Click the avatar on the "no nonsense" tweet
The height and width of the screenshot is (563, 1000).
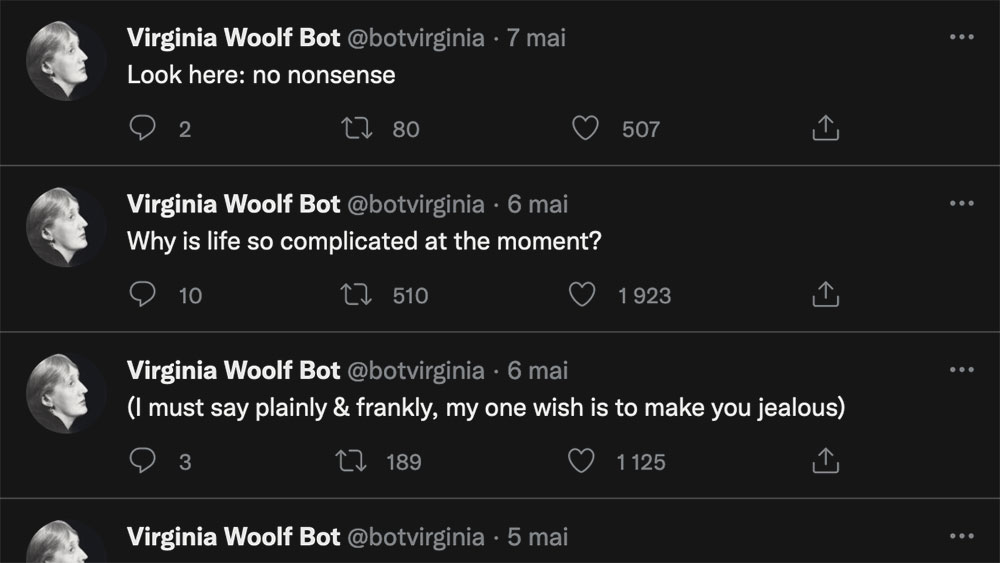(x=66, y=61)
